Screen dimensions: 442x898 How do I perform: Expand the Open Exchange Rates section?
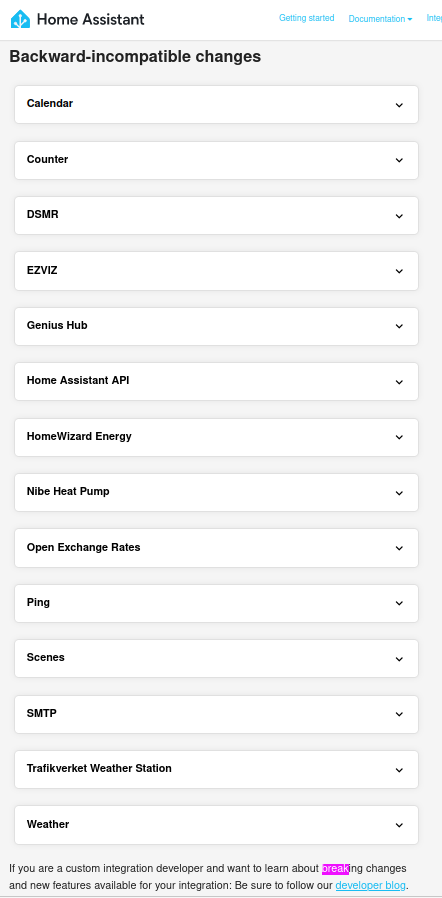coord(216,548)
